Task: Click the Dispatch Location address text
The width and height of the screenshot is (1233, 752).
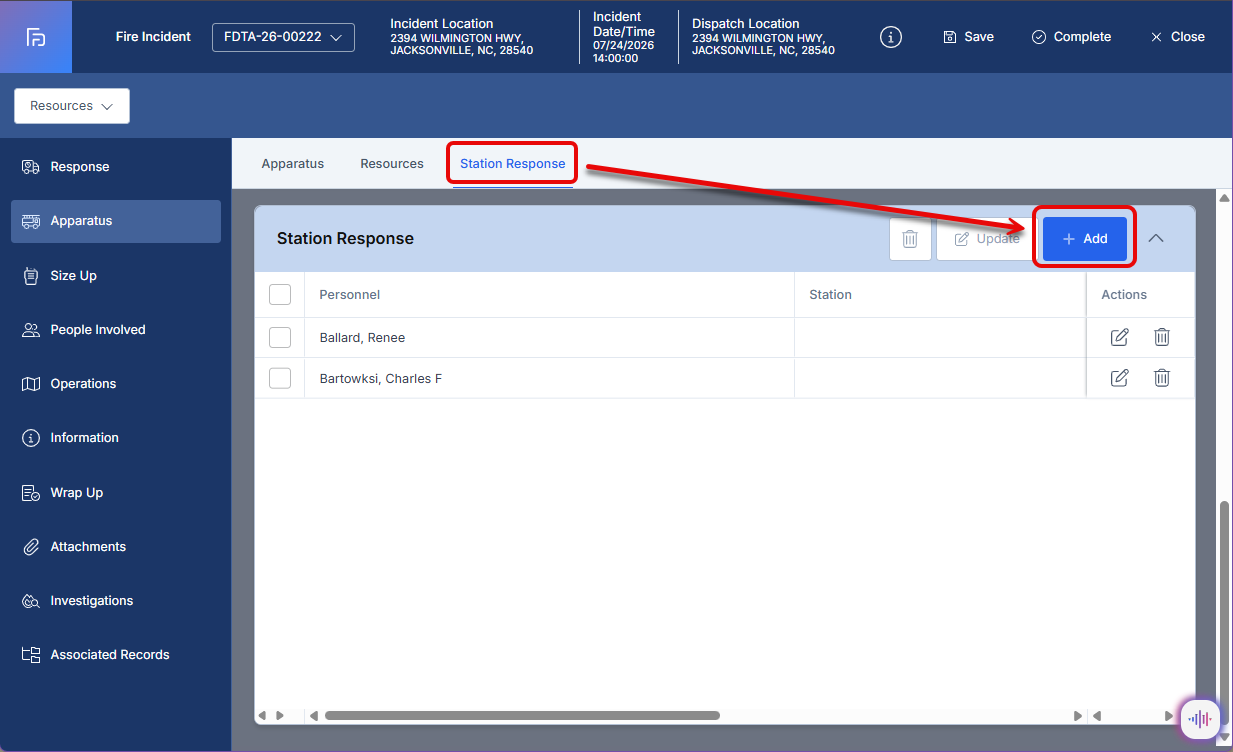Action: click(763, 44)
